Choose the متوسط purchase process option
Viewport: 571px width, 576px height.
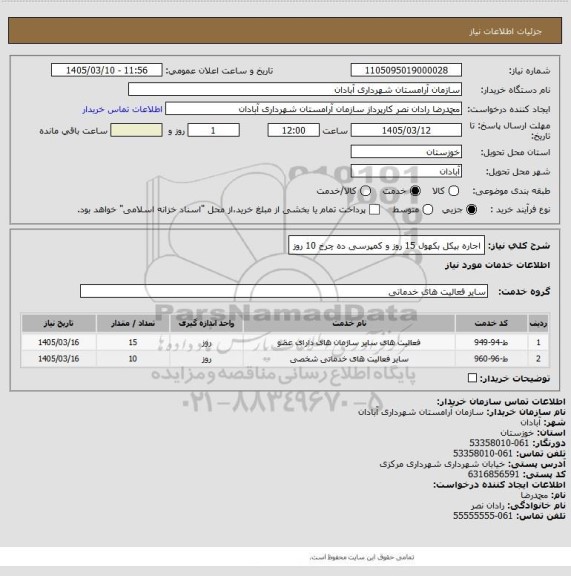(x=428, y=209)
